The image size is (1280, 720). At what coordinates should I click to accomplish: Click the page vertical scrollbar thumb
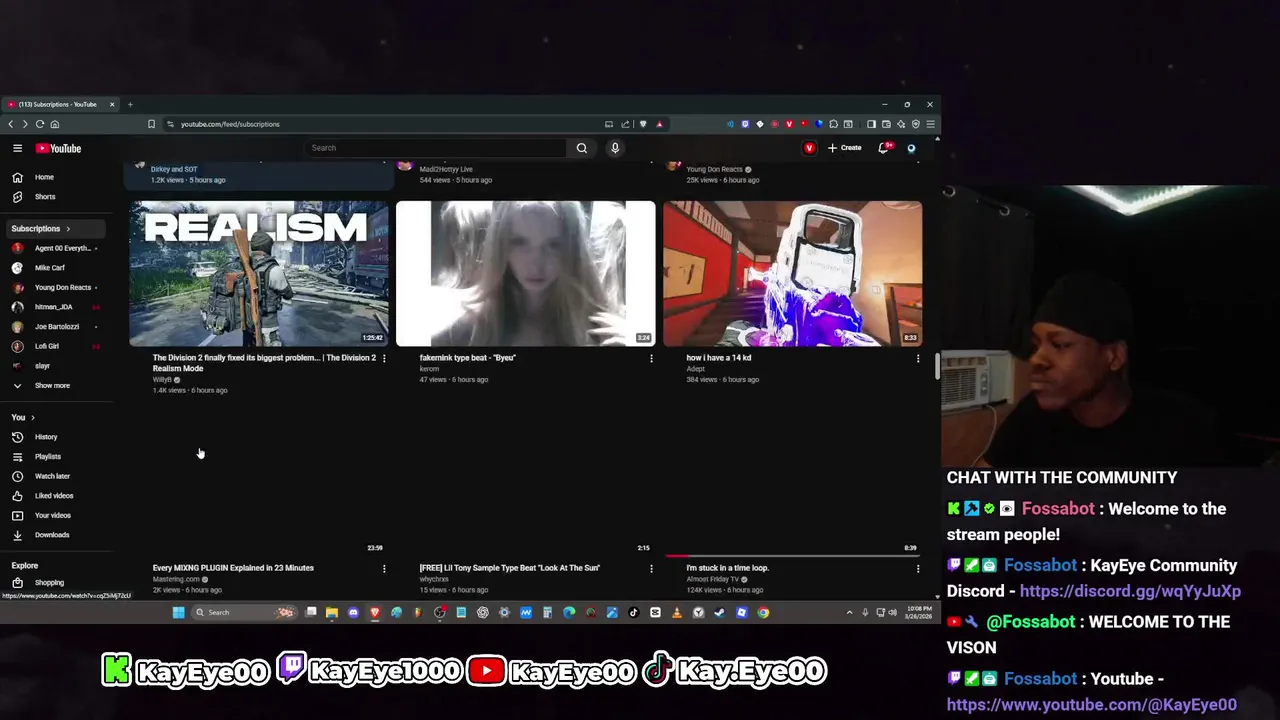(x=937, y=365)
